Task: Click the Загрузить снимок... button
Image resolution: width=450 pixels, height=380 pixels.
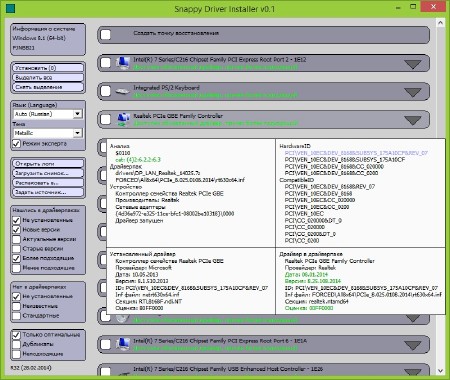Action: pyautogui.click(x=48, y=173)
